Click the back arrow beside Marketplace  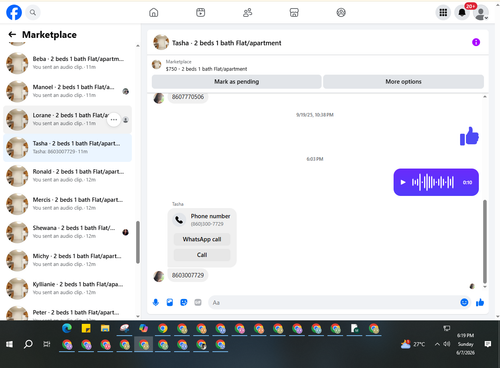[12, 34]
